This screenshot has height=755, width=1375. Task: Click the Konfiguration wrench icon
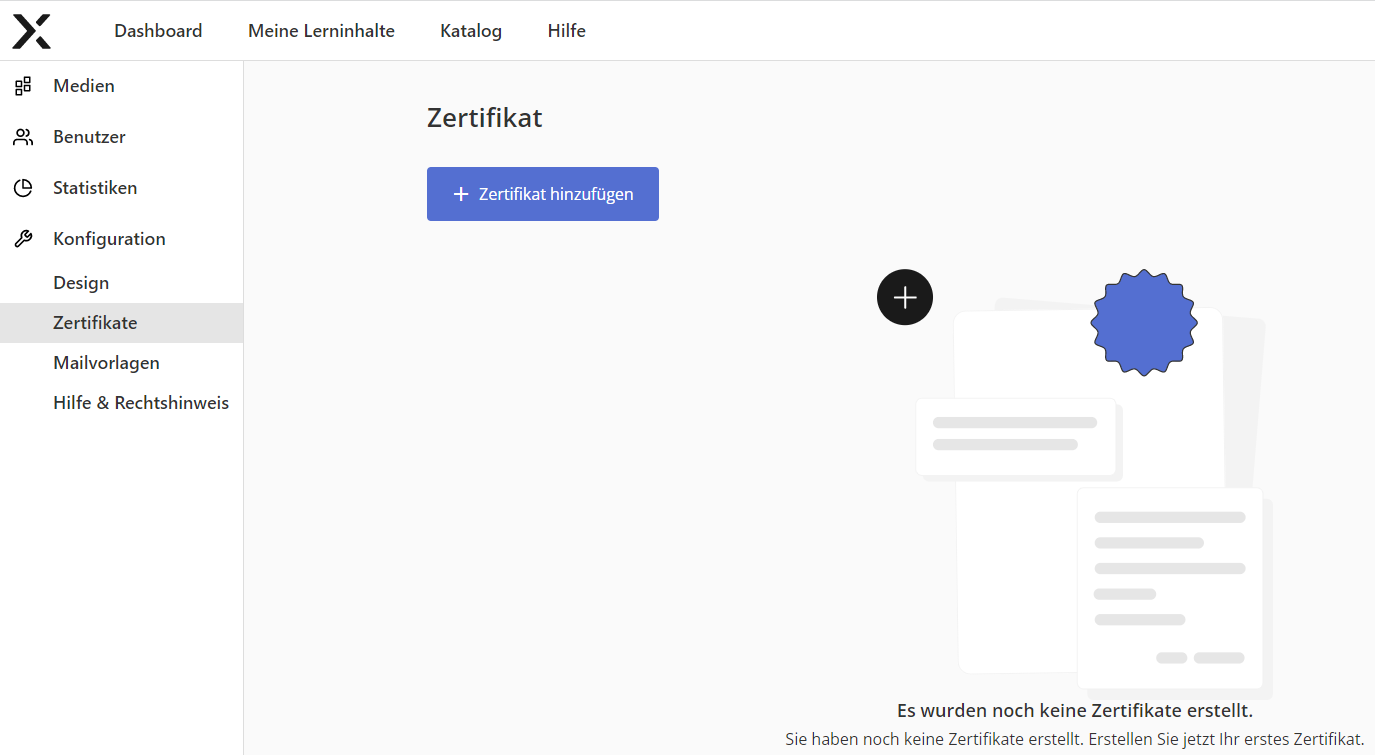(x=23, y=239)
